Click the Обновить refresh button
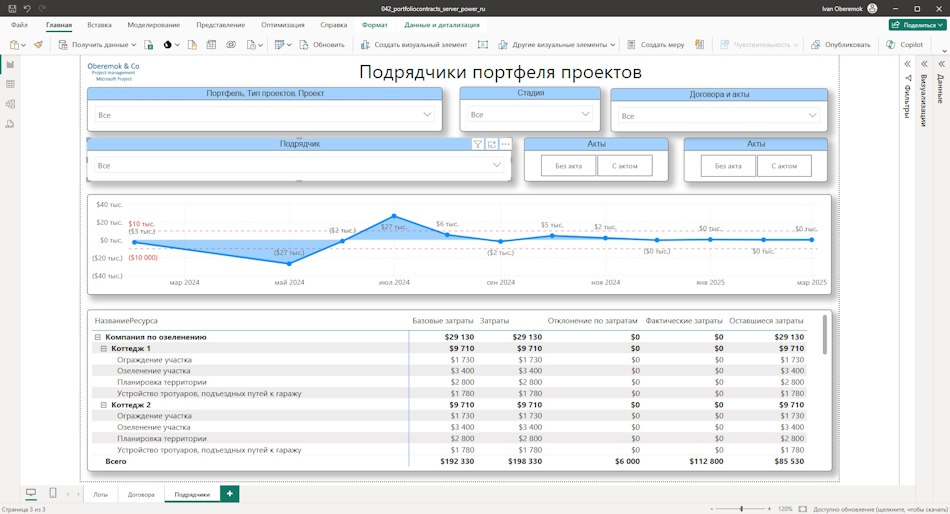This screenshot has width=950, height=514. click(x=322, y=45)
